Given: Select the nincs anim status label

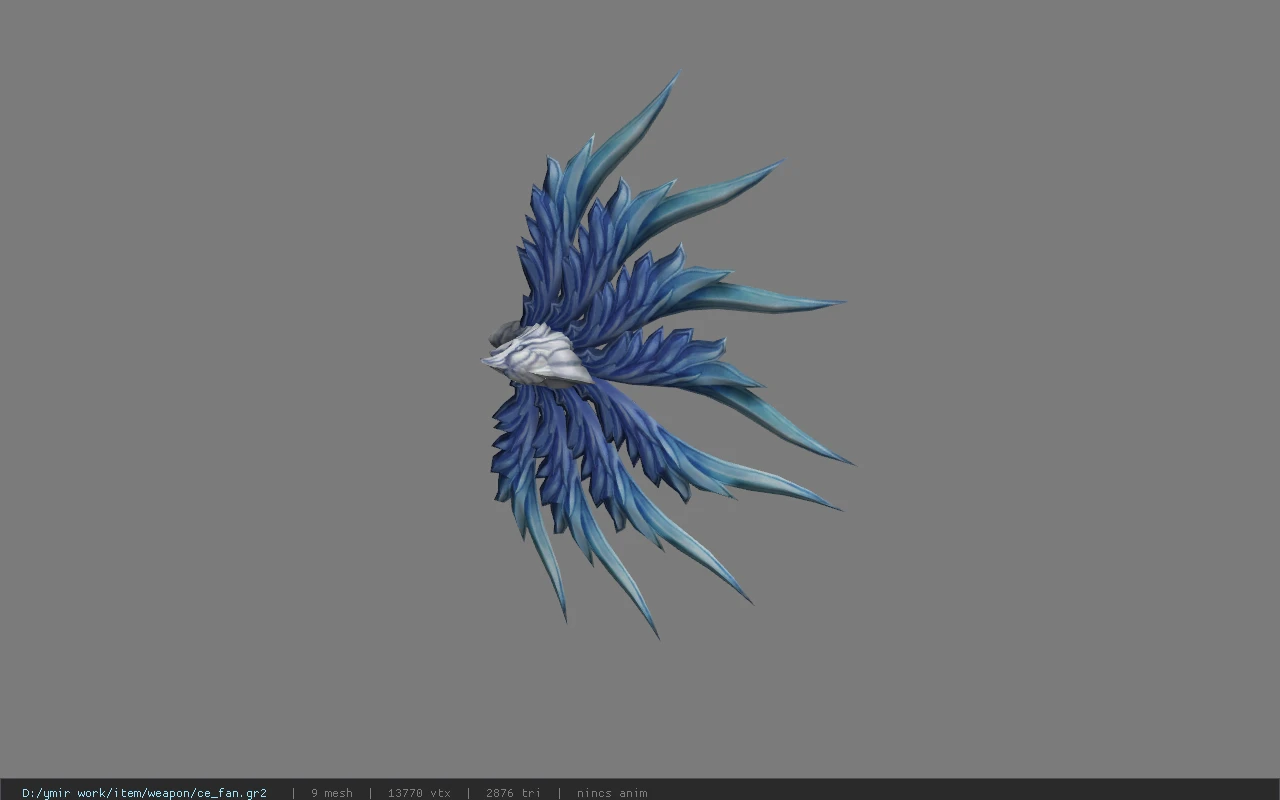Looking at the screenshot, I should pyautogui.click(x=612, y=793).
